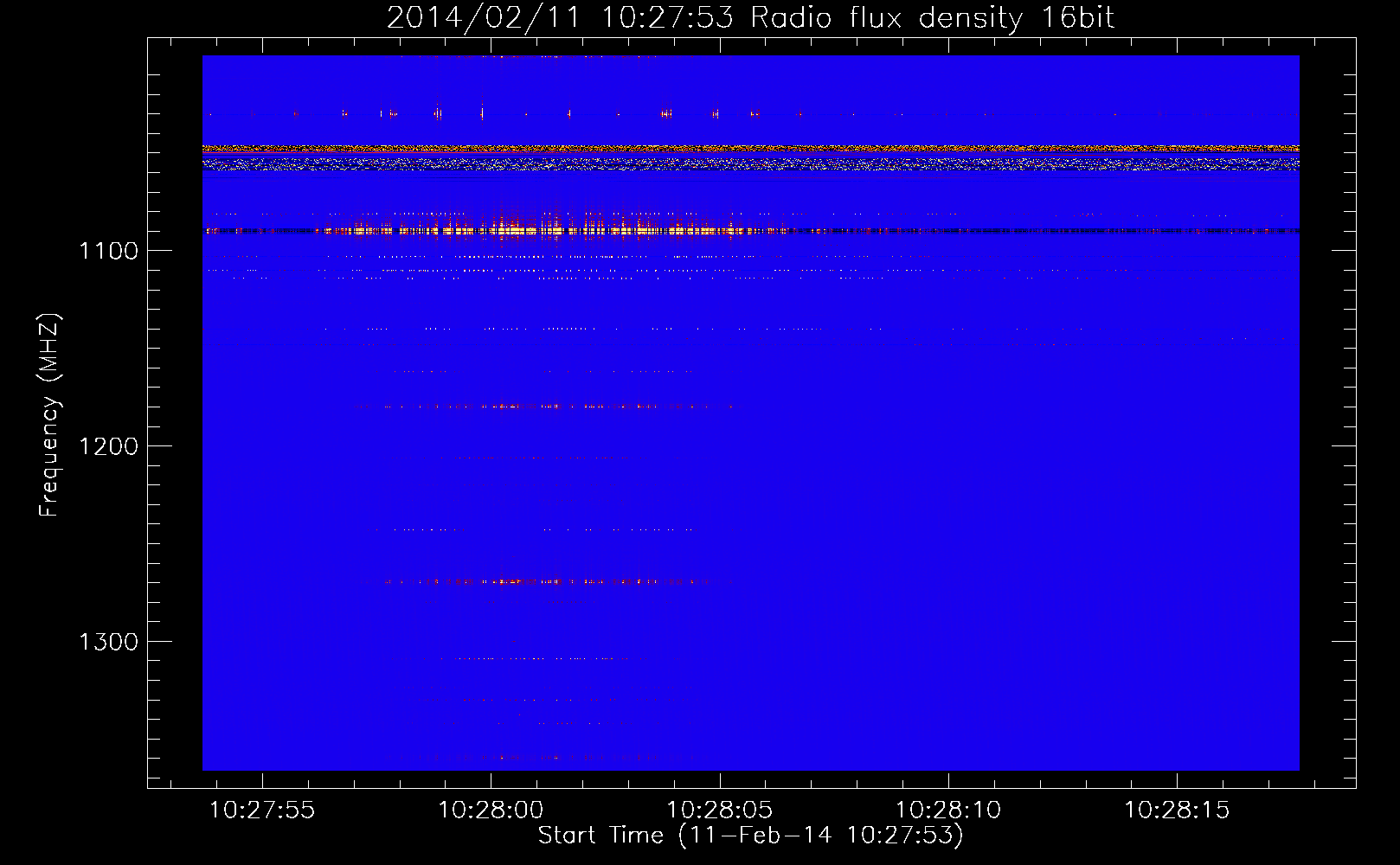The width and height of the screenshot is (1400, 865).
Task: Click the orange-red interference band at the top of the spectrogram
Action: pos(750,151)
